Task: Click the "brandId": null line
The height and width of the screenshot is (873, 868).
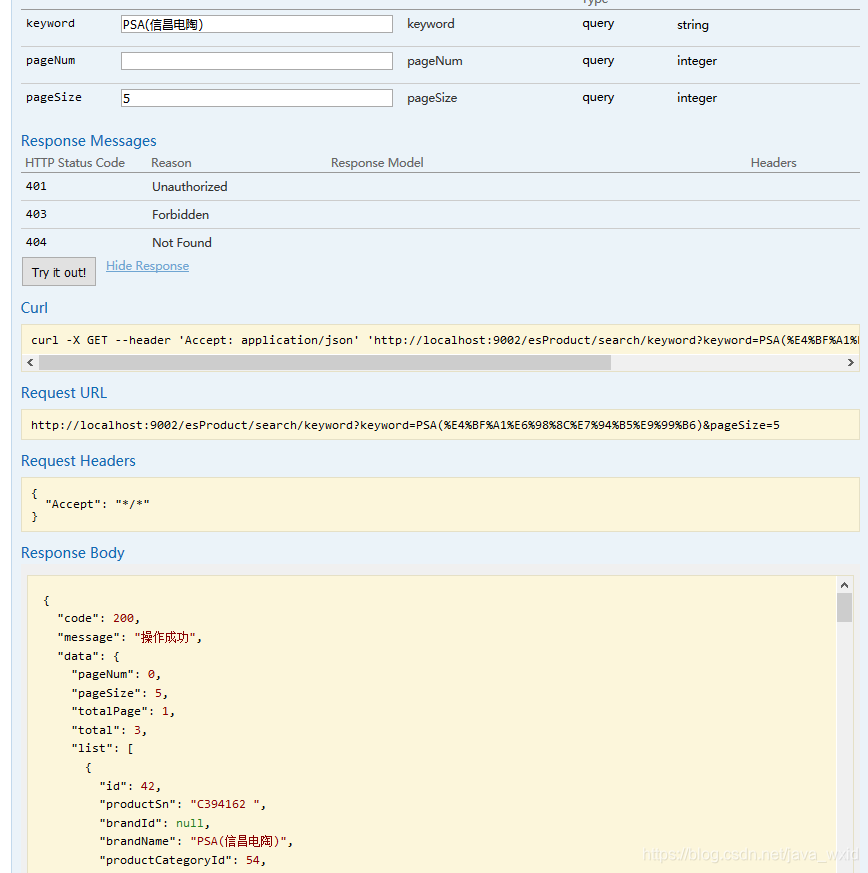Action: 155,823
